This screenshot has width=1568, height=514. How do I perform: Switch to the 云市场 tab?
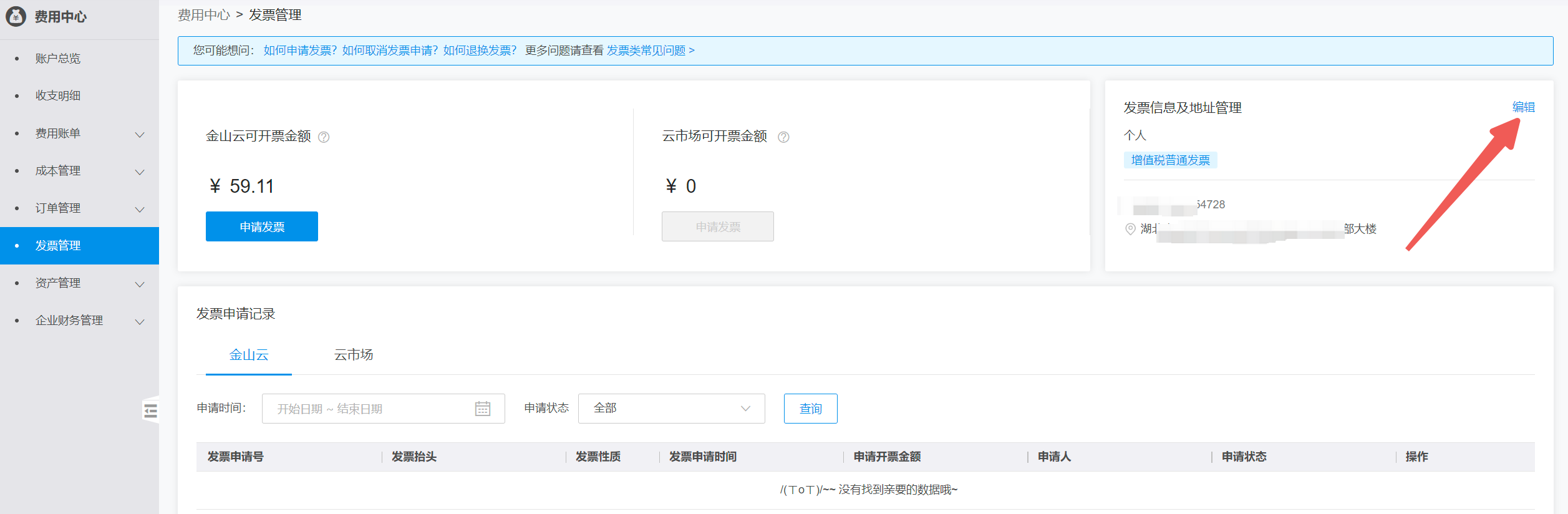click(354, 355)
